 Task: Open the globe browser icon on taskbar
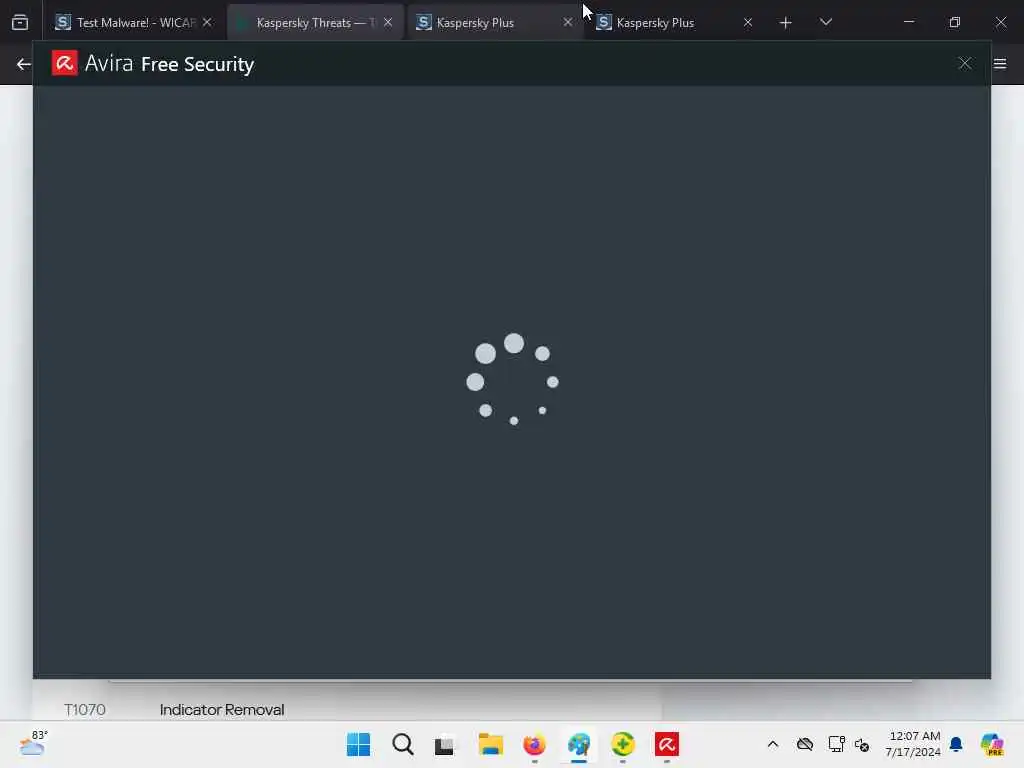point(579,744)
